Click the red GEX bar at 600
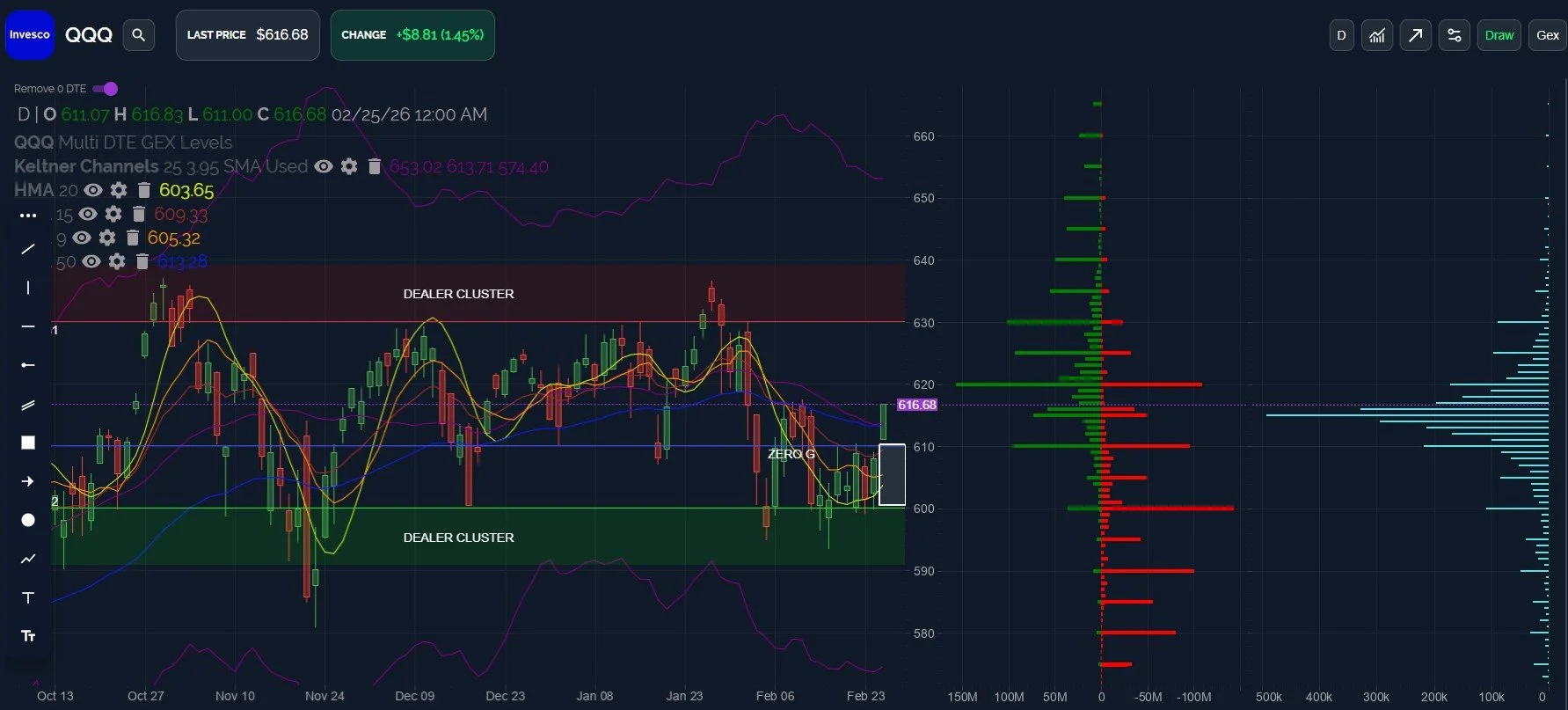1568x710 pixels. (1167, 509)
